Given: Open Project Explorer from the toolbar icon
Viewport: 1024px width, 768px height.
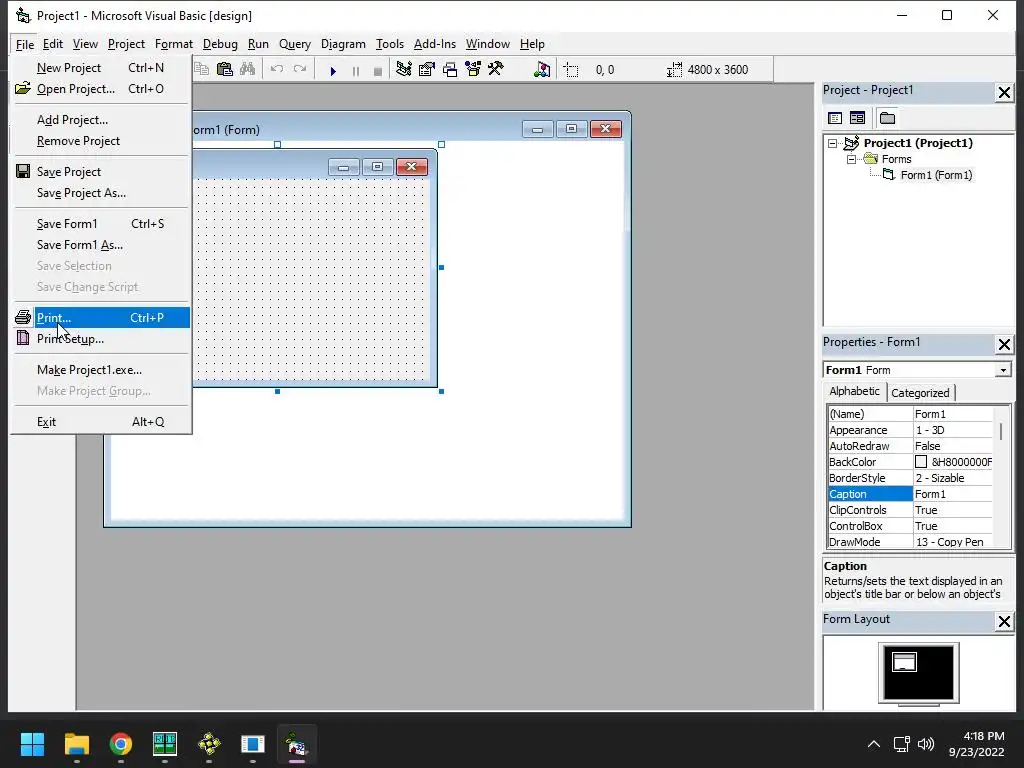Looking at the screenshot, I should [x=404, y=69].
